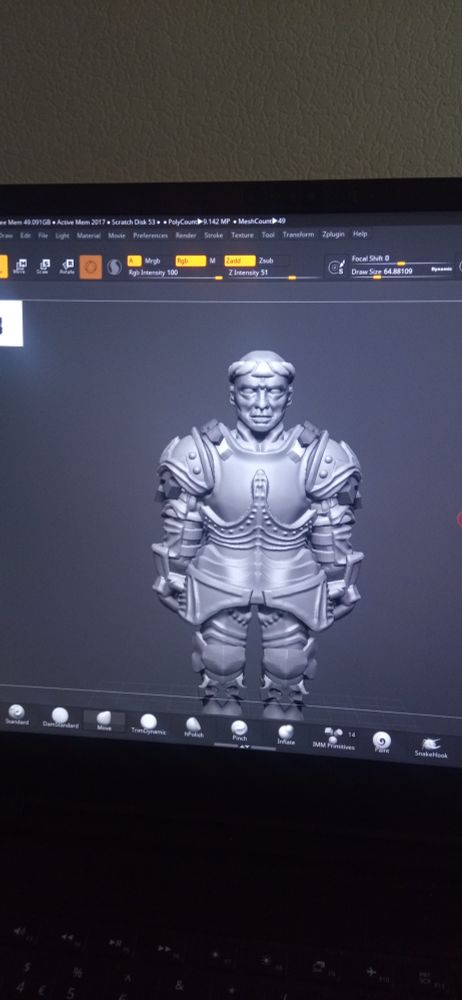The width and height of the screenshot is (462, 1000).
Task: Click the PolyCount 9.142 MP readout
Action: (200, 221)
